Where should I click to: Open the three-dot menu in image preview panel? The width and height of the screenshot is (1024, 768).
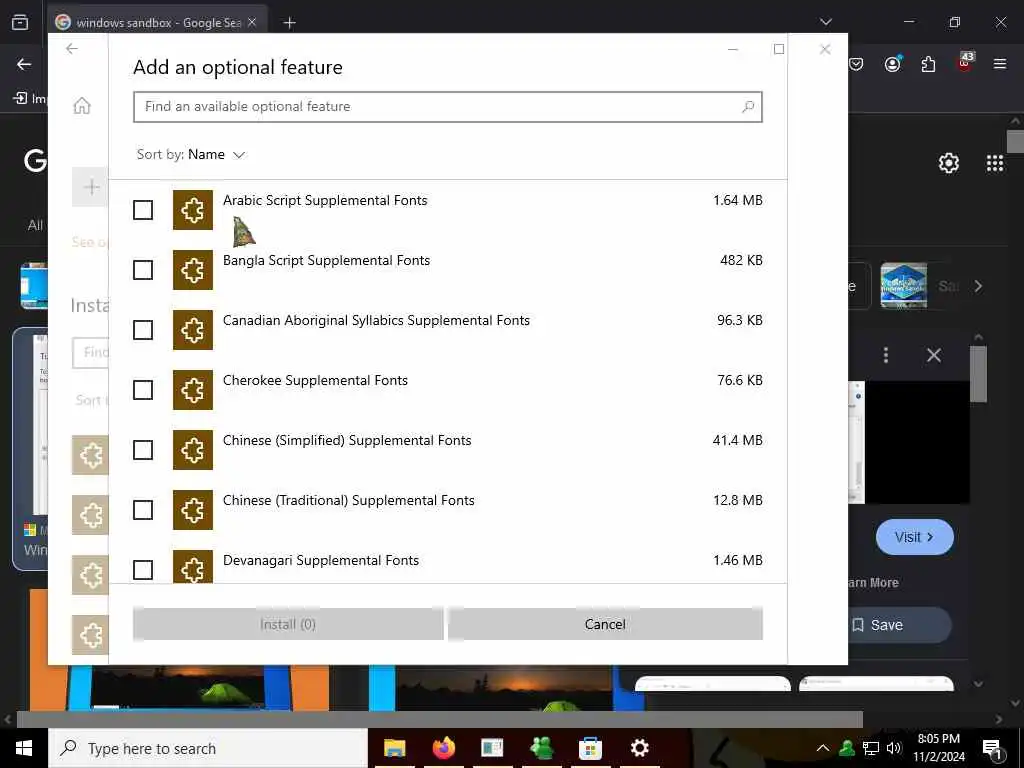click(x=886, y=355)
